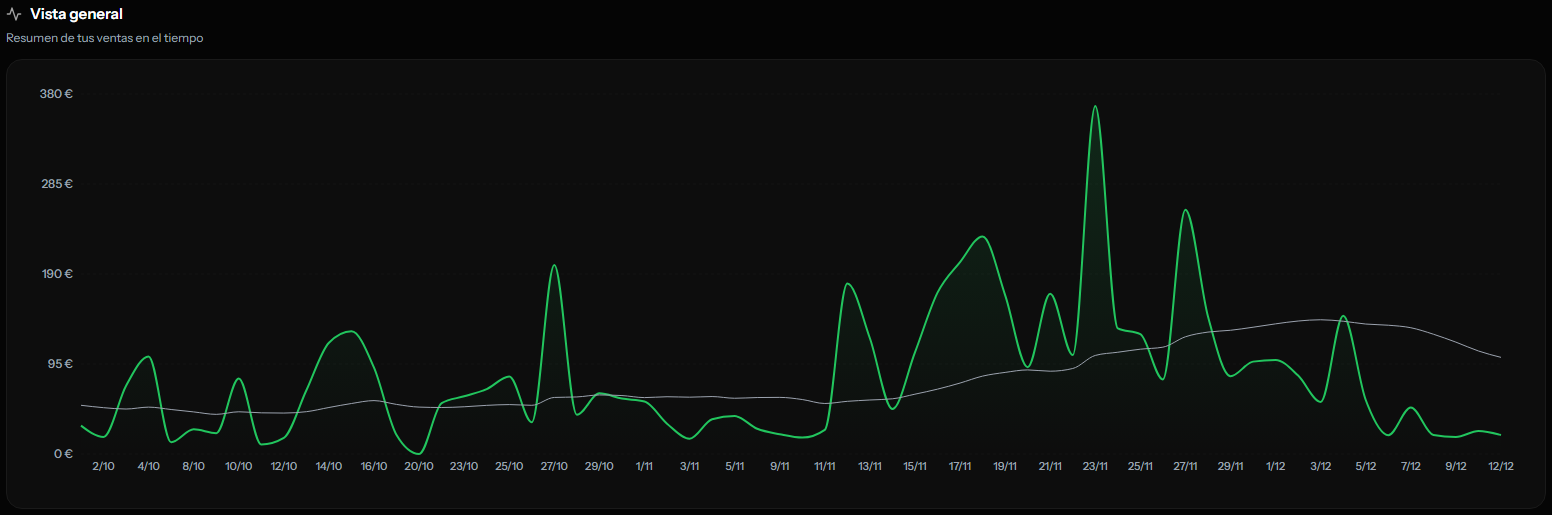This screenshot has width=1552, height=515.
Task: Click the Vista general heading
Action: [x=76, y=14]
